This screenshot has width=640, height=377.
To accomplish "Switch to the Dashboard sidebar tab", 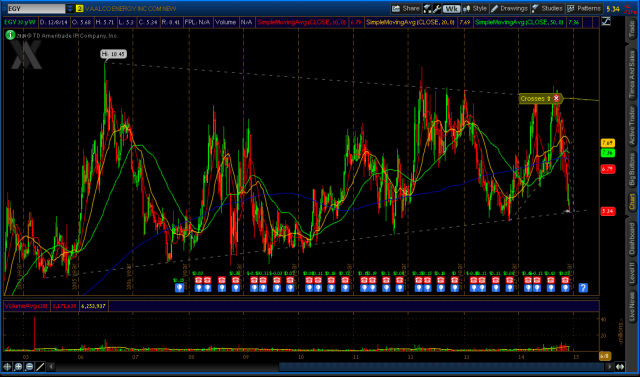I will (x=632, y=239).
